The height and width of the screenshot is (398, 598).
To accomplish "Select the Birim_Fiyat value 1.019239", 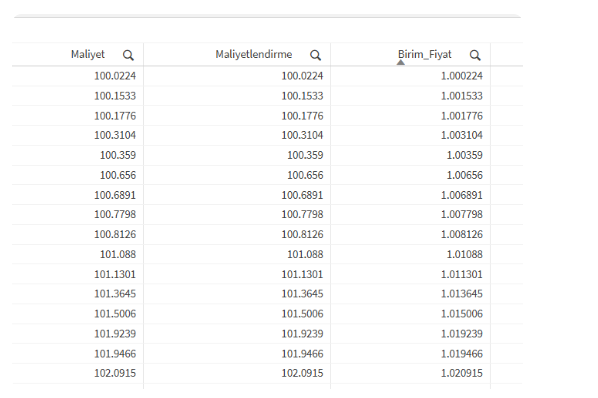I will click(462, 334).
